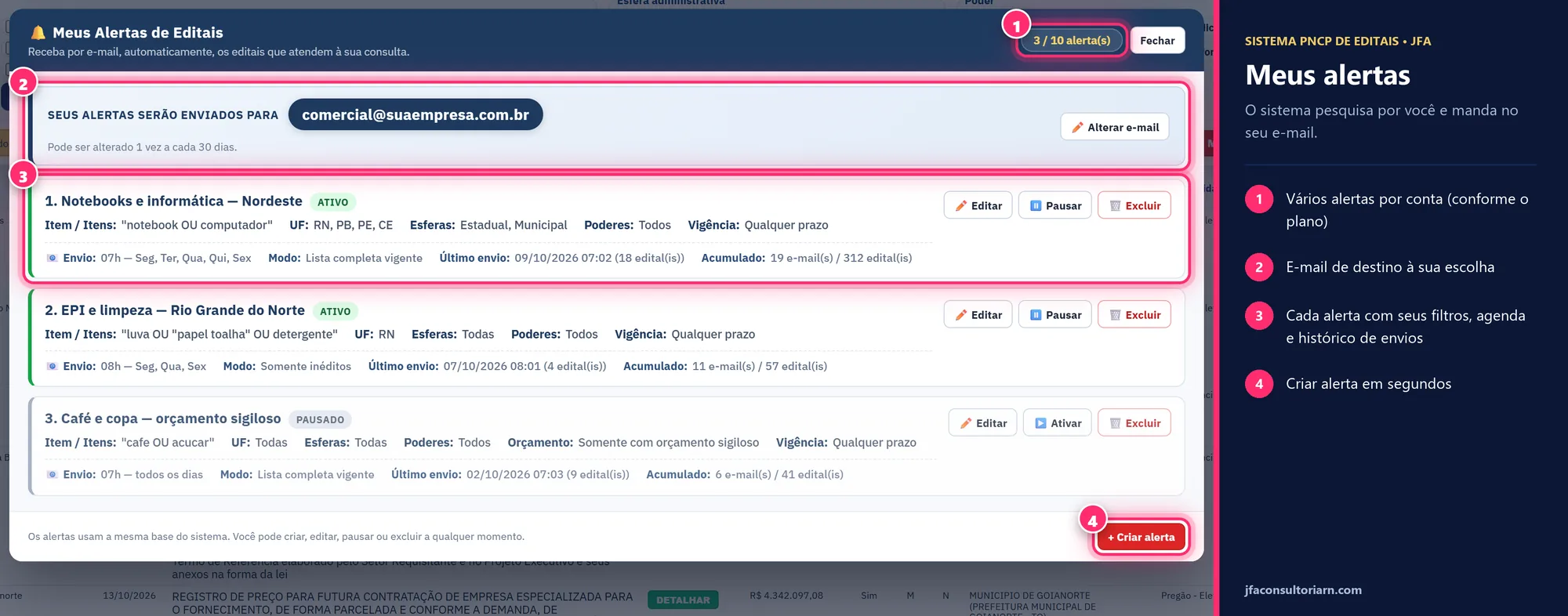Click jfaconsultoriarn.com in the side panel
The width and height of the screenshot is (1568, 616).
click(1303, 590)
